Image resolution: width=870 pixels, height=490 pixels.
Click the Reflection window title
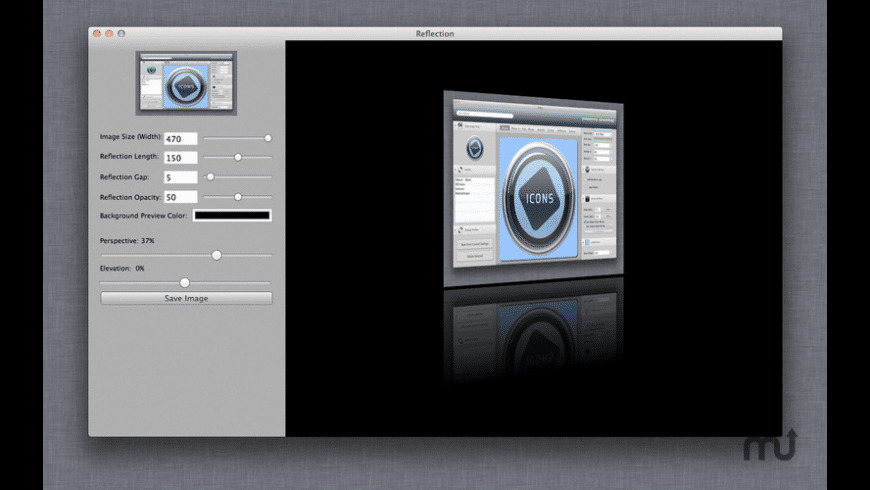(x=435, y=34)
